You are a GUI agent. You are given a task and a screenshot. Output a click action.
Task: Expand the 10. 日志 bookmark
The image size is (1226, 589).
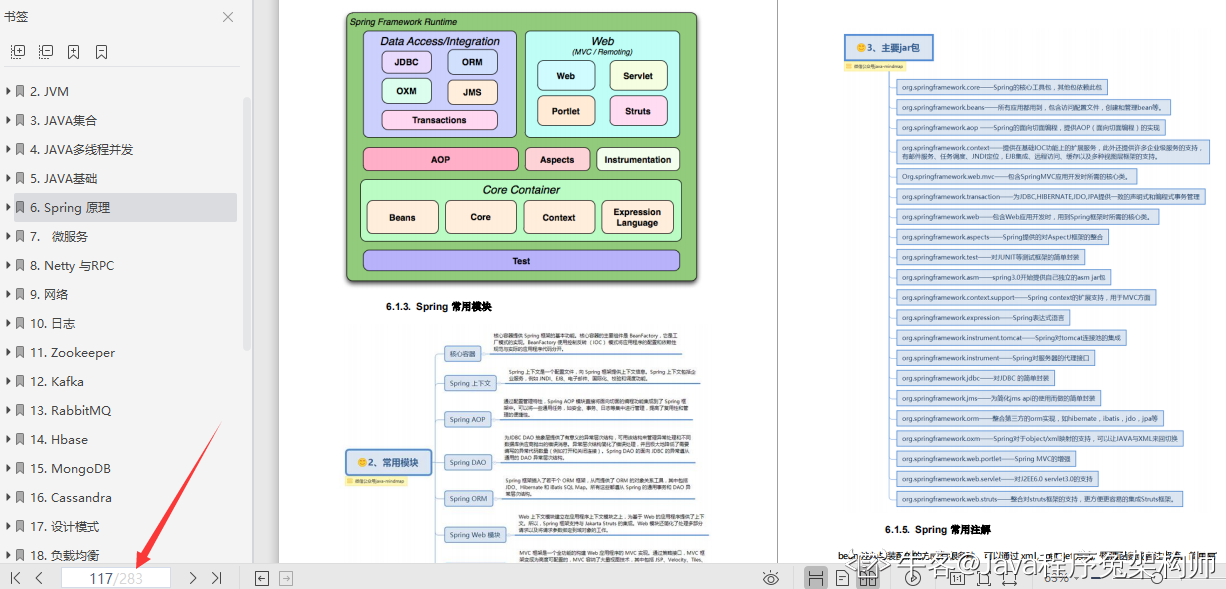click(8, 323)
